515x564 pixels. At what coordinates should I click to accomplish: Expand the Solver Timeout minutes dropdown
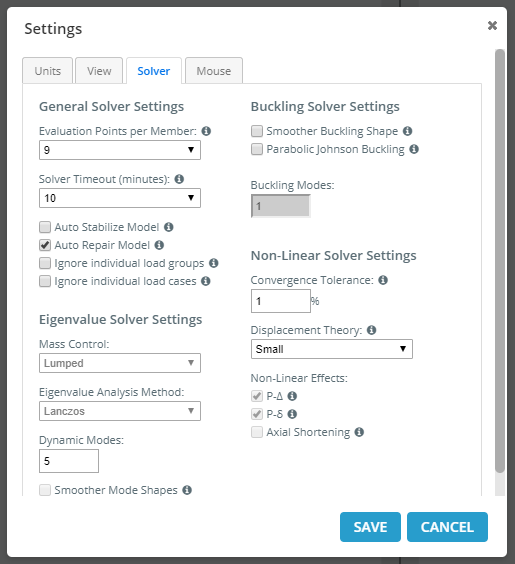(120, 198)
